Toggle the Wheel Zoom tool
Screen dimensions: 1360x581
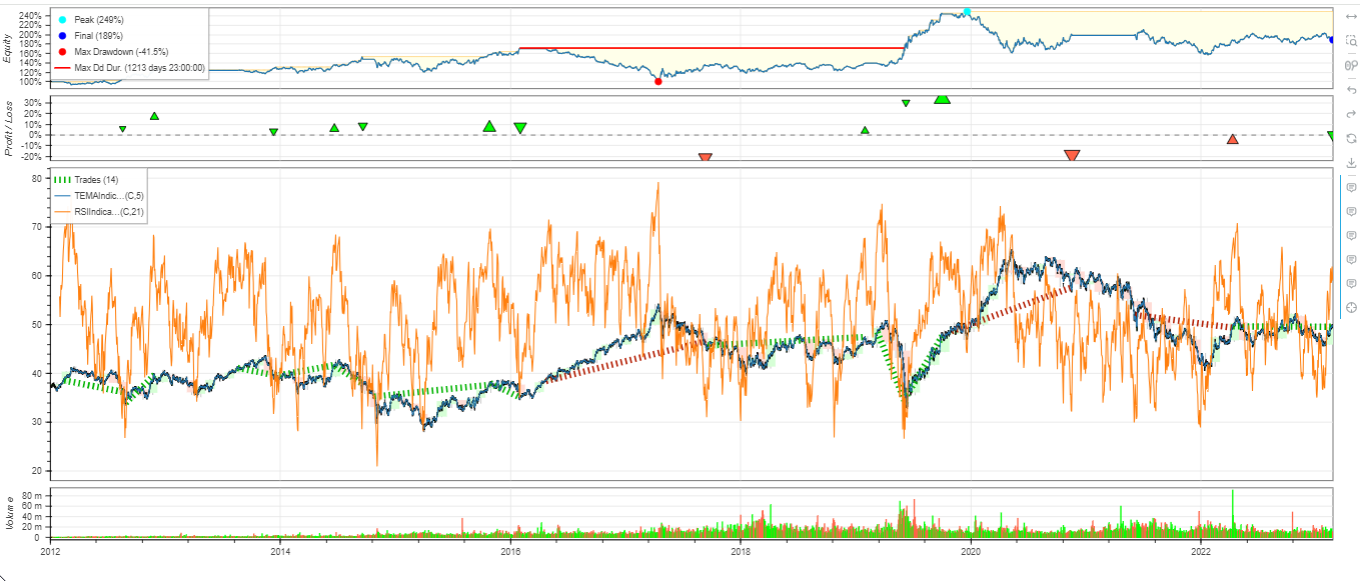click(x=1351, y=66)
